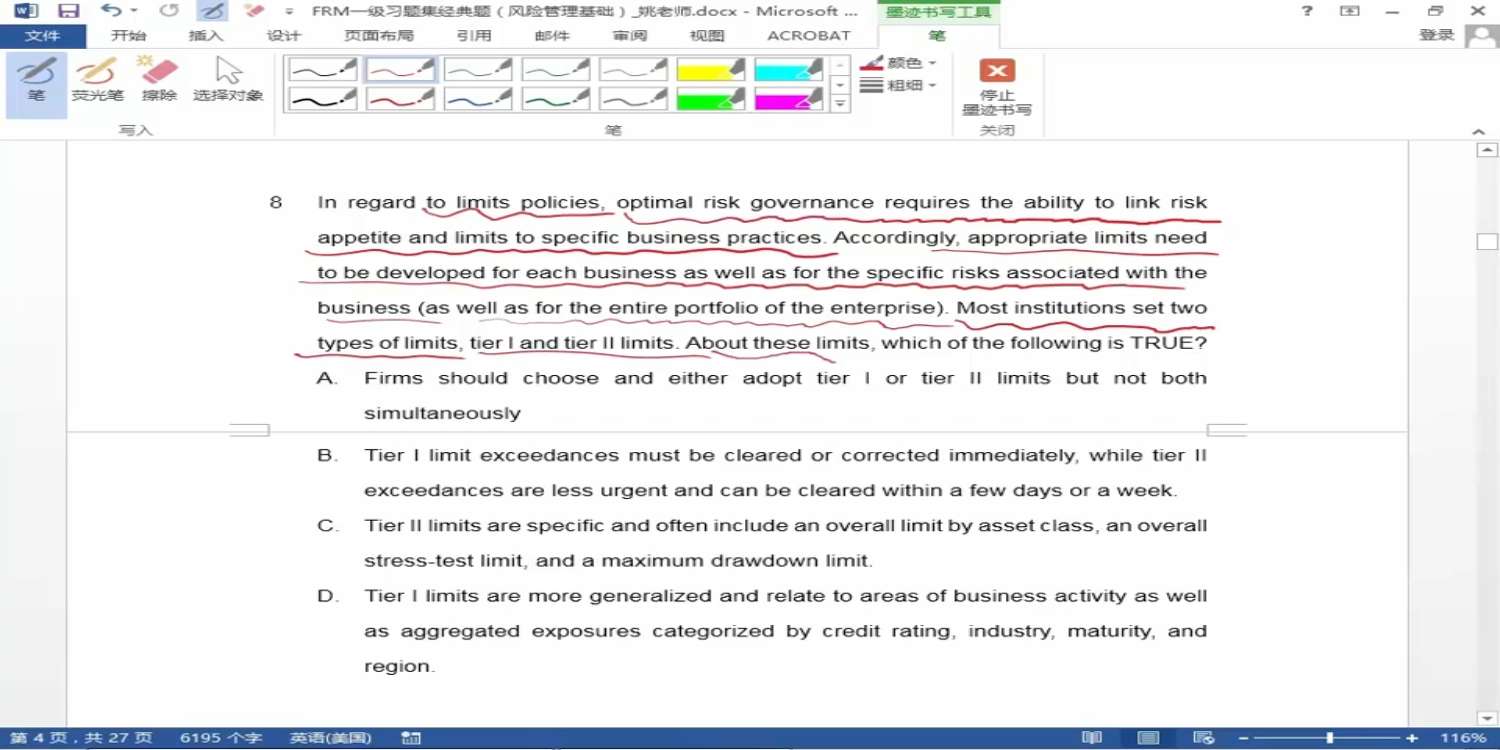Open the ACROBAT ribbon tab
Image resolution: width=1500 pixels, height=750 pixels.
coord(808,36)
